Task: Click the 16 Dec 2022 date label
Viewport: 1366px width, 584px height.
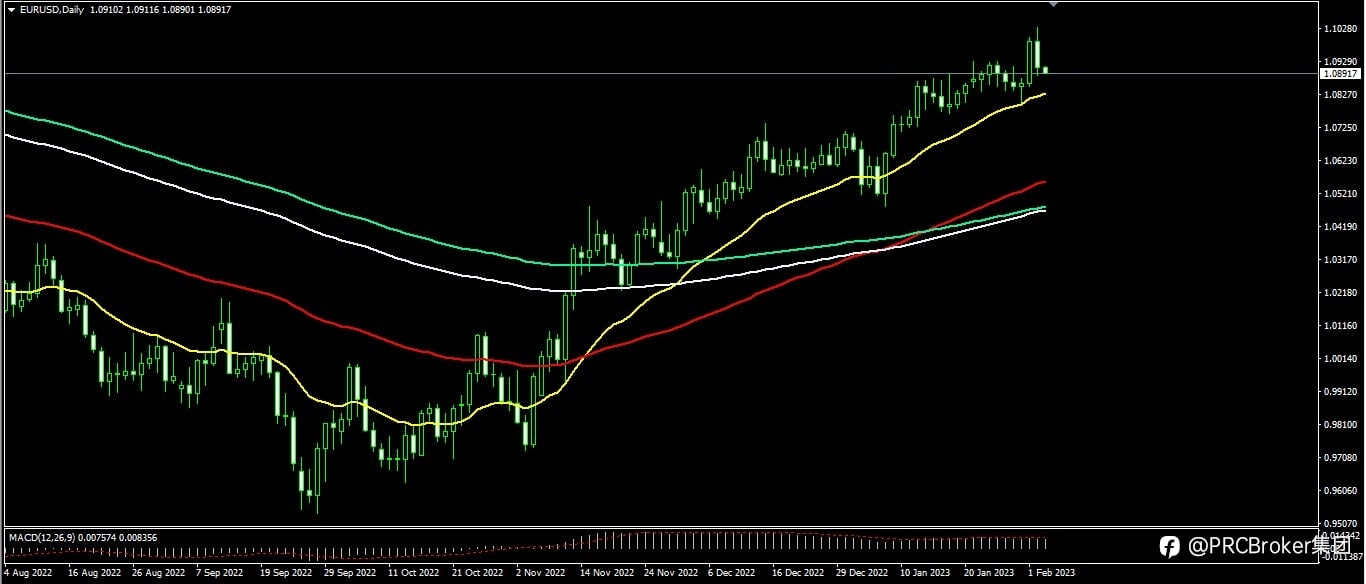Action: tap(798, 573)
